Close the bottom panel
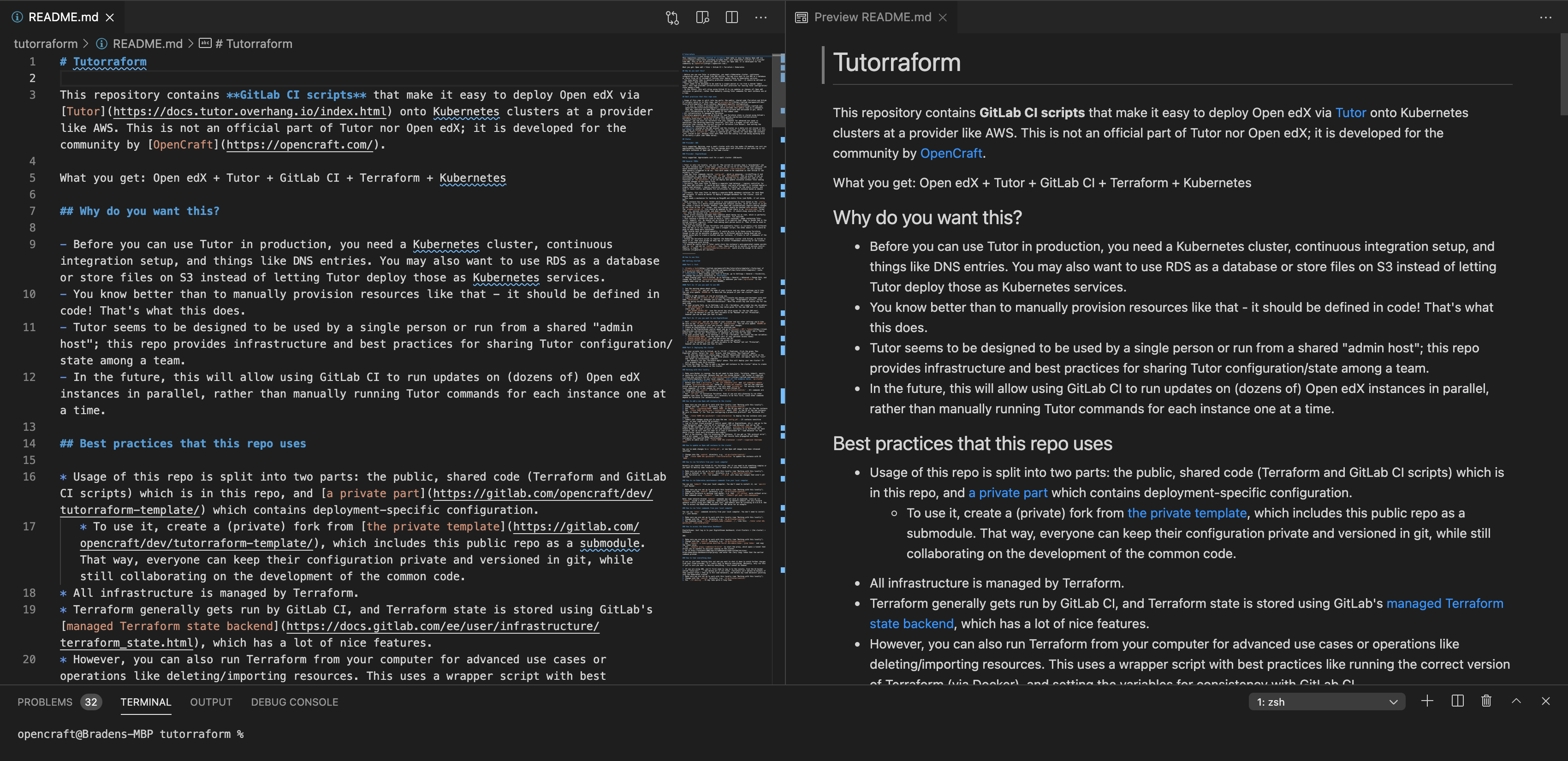This screenshot has width=1568, height=761. tap(1545, 701)
